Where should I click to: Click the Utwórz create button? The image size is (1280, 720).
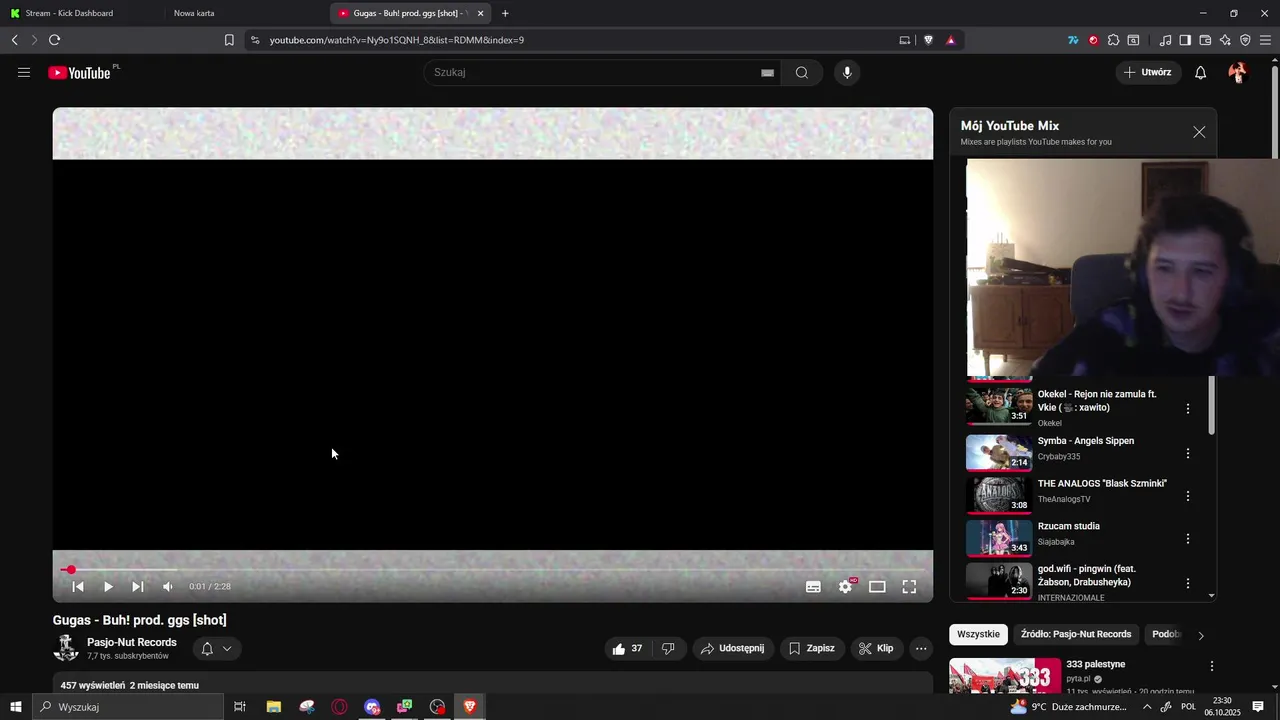[x=1149, y=72]
